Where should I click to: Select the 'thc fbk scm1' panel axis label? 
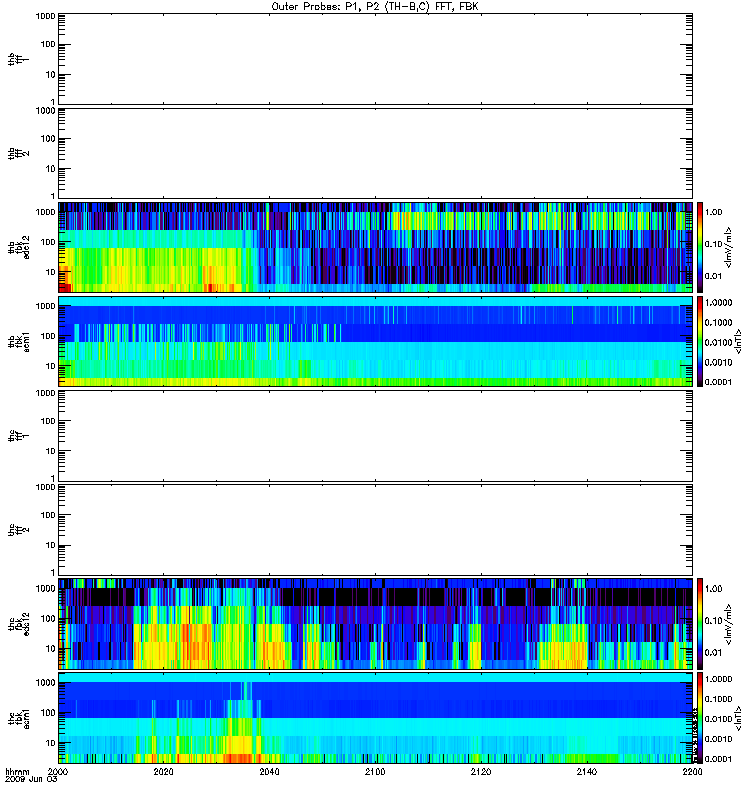(18, 718)
